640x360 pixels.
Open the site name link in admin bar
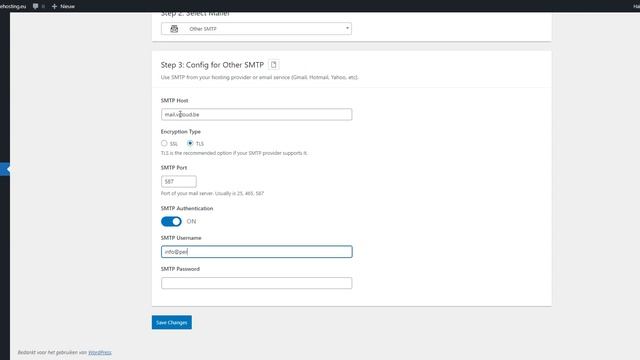[13, 6]
